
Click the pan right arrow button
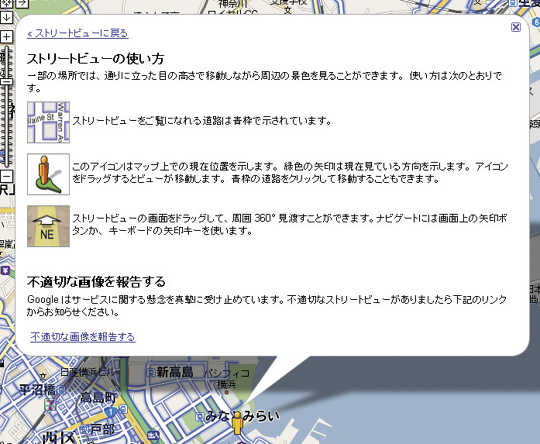tap(22, 3)
